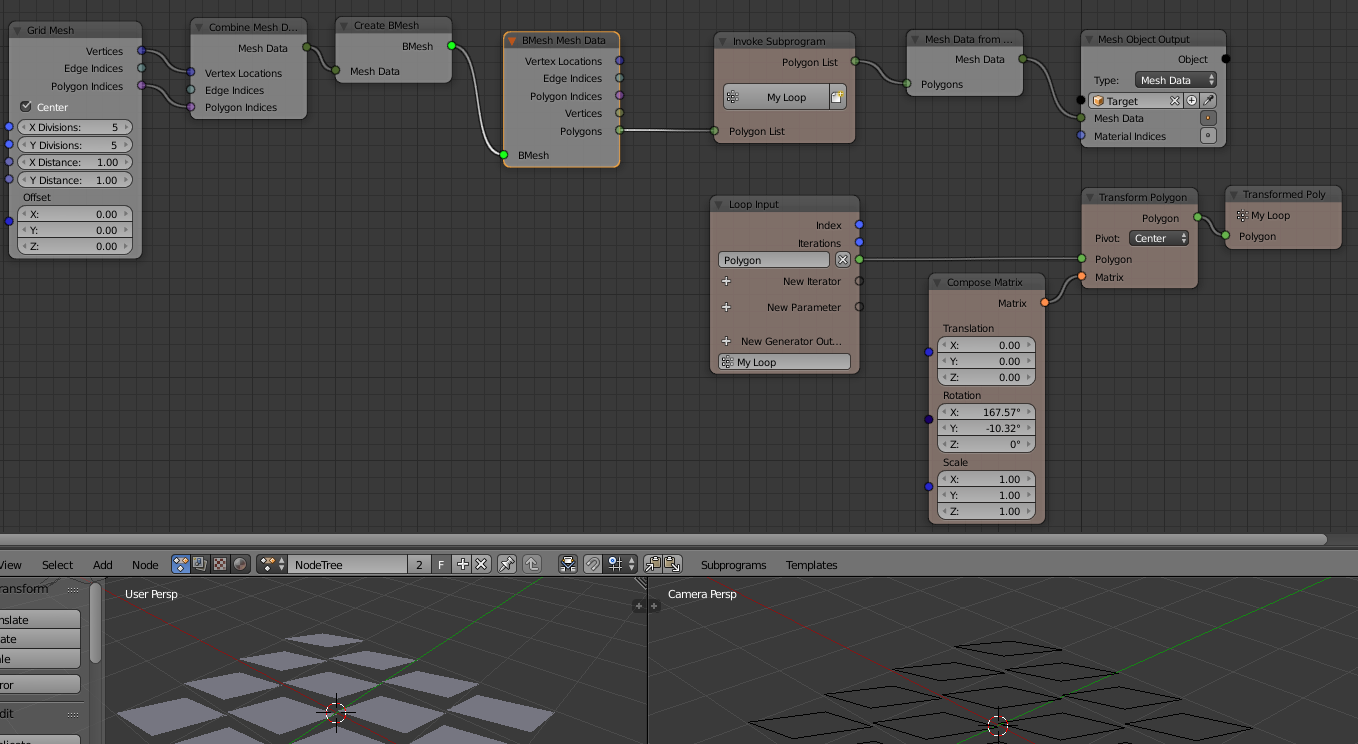Collapse the BMesh Mesh Data node
Viewport: 1358px width, 744px height.
click(x=513, y=41)
